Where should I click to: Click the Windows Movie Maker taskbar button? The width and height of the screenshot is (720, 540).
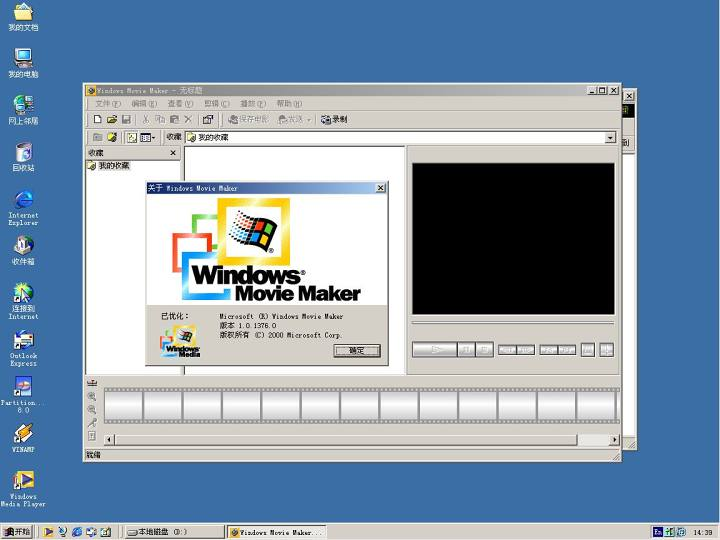[277, 532]
